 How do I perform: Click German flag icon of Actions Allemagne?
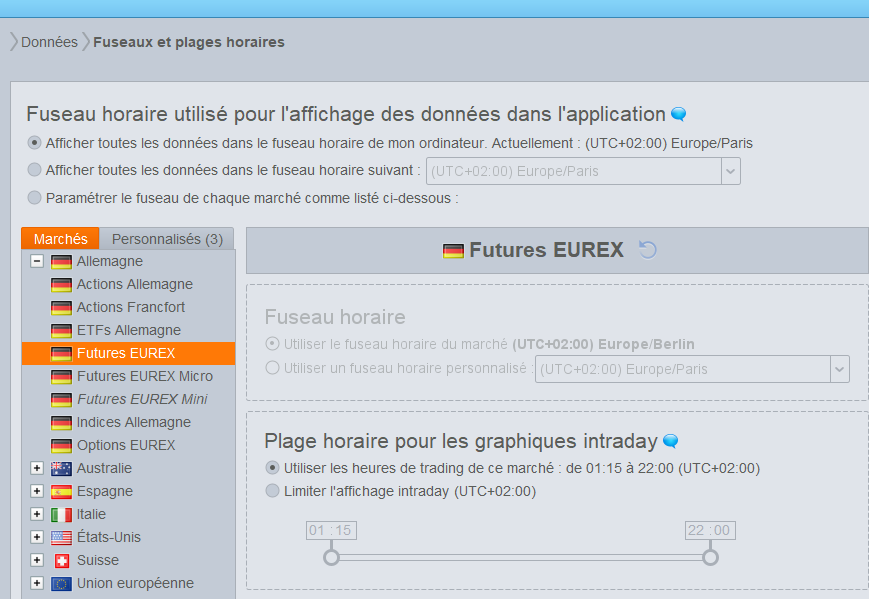61,285
